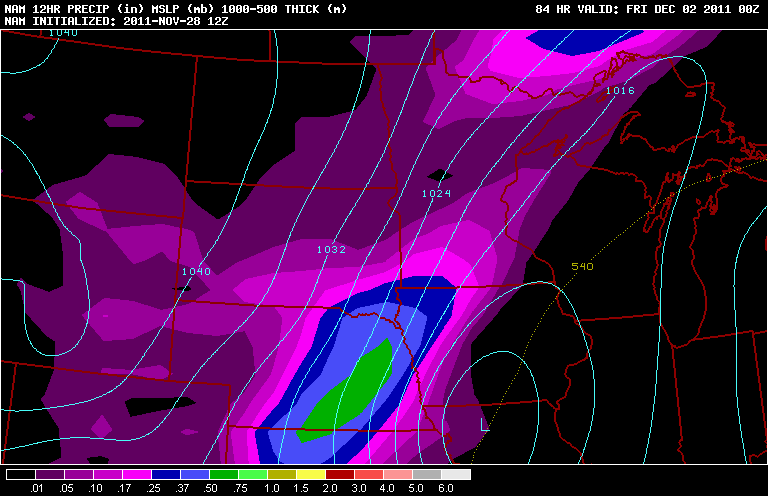Viewport: 768px width, 496px height.
Task: Click the light blue .37 legend swatch
Action: pyautogui.click(x=195, y=474)
